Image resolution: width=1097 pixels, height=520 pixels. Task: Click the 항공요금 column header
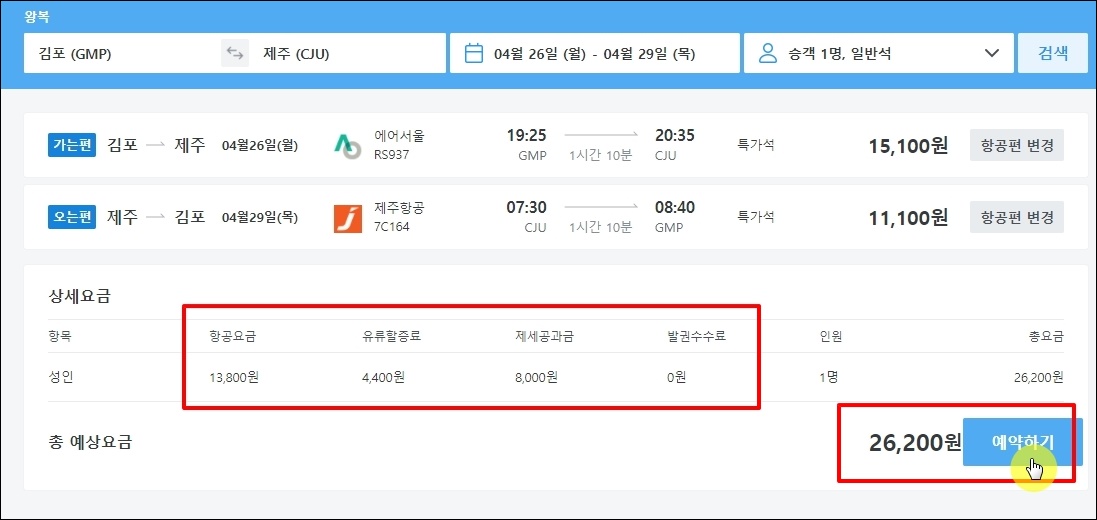pyautogui.click(x=232, y=336)
